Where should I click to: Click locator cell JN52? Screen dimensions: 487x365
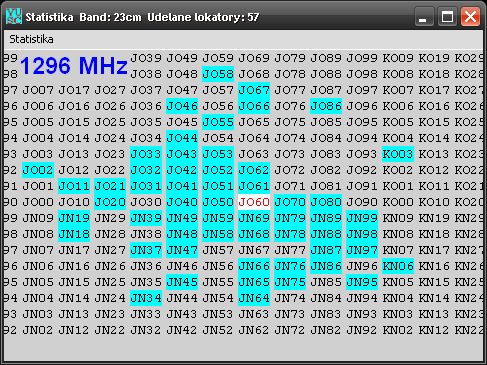(218, 330)
